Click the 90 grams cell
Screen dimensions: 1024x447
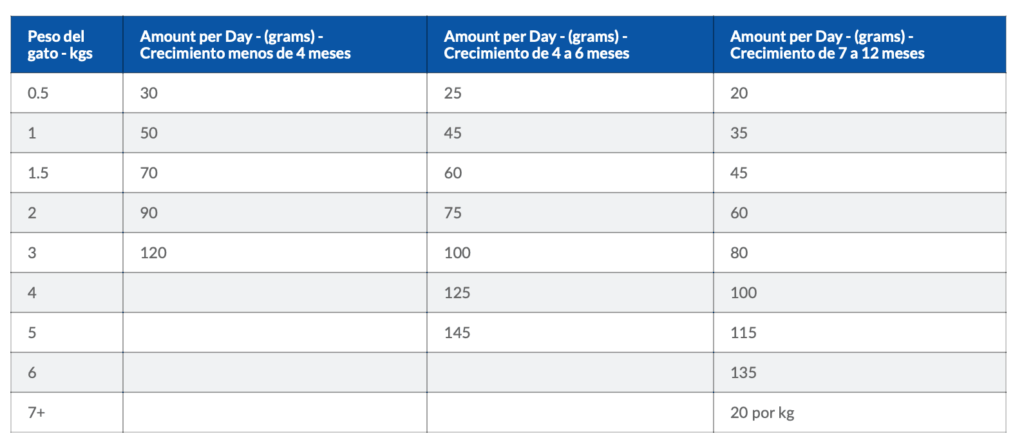(275, 212)
